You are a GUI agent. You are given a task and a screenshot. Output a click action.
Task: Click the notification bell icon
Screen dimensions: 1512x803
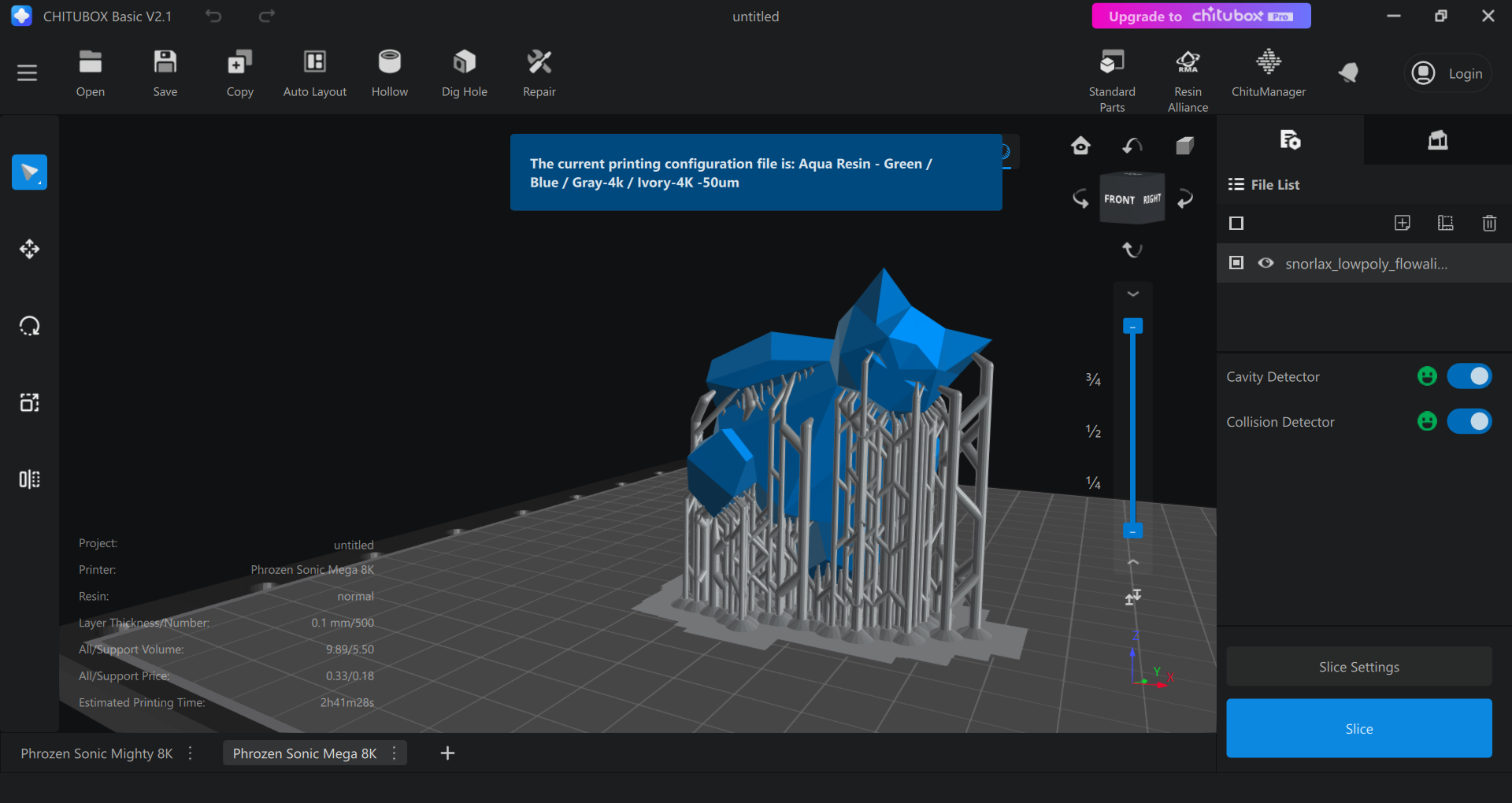pyautogui.click(x=1348, y=73)
